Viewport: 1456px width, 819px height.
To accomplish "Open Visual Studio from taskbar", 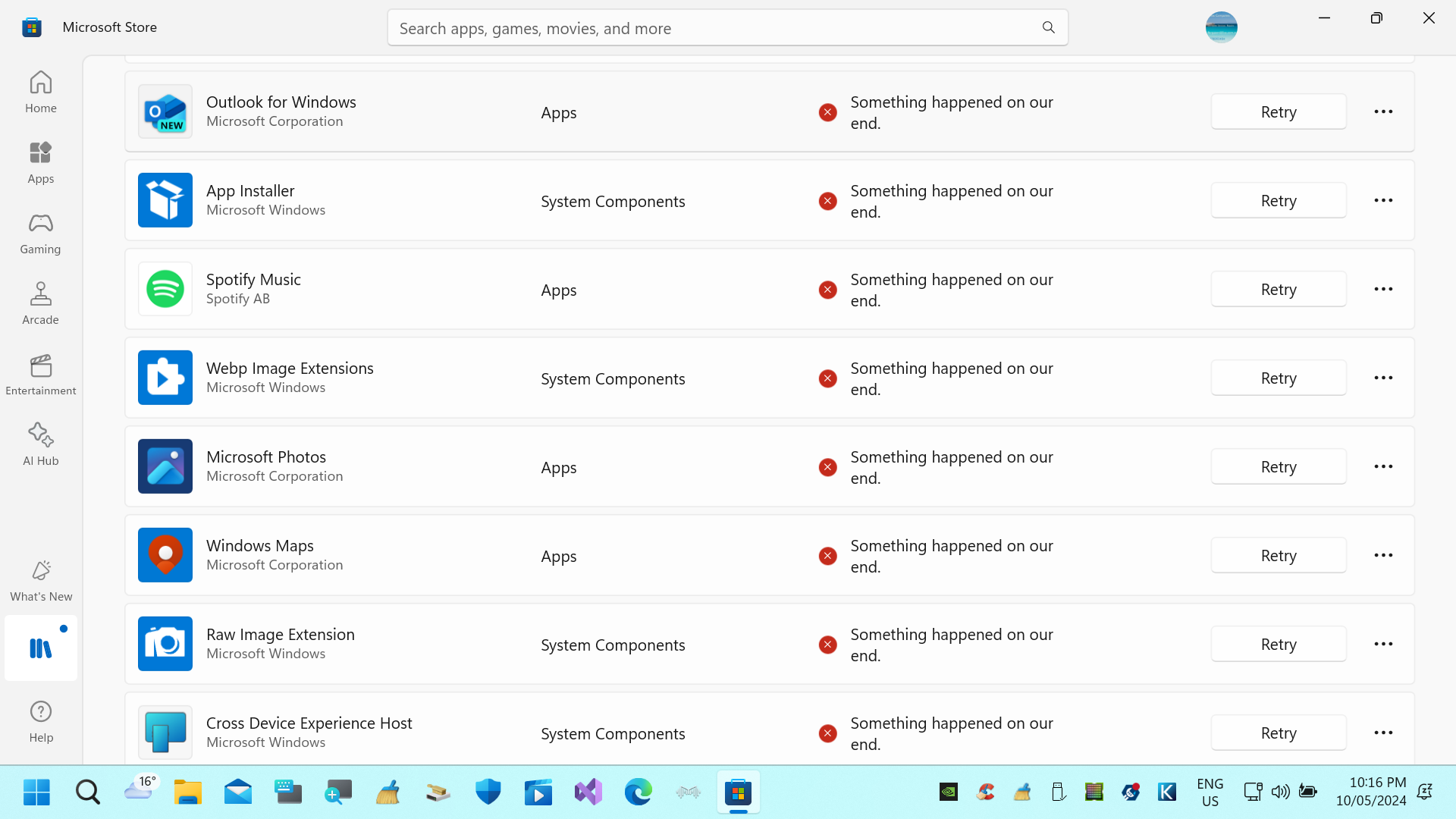I will 588,792.
